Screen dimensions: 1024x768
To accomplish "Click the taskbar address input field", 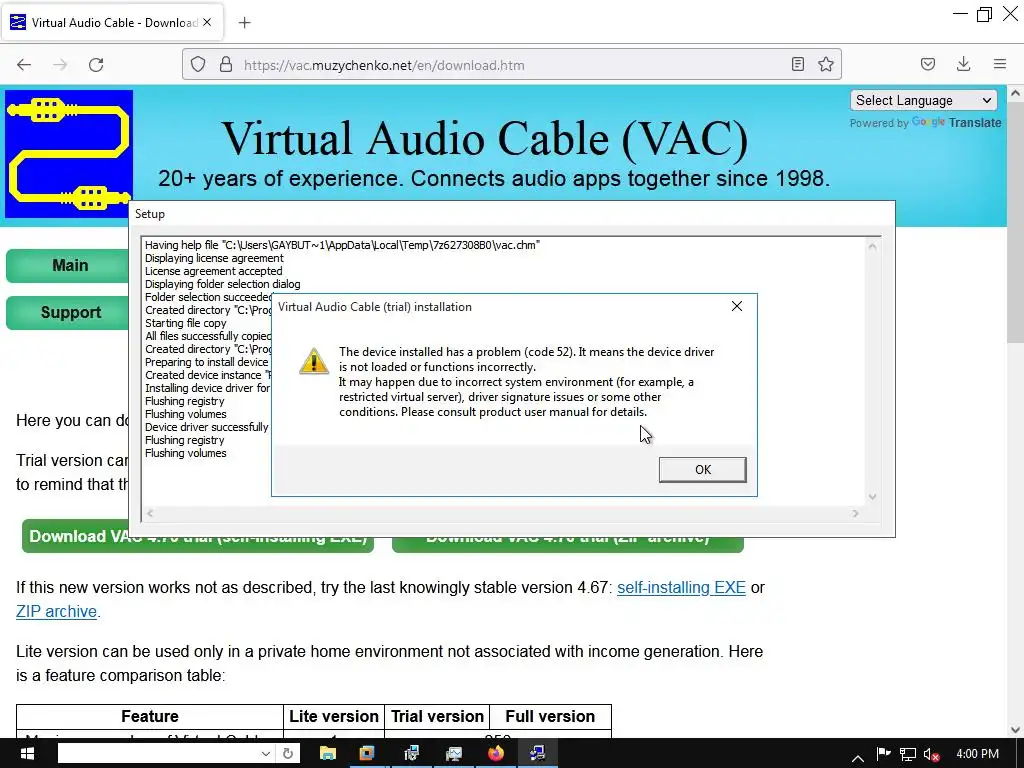I will point(157,754).
